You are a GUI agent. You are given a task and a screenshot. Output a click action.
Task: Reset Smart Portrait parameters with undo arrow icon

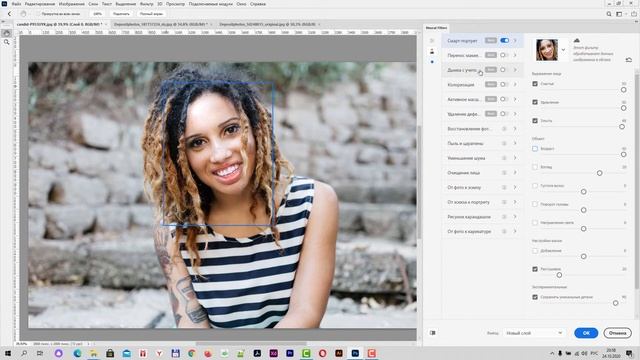[x=629, y=60]
